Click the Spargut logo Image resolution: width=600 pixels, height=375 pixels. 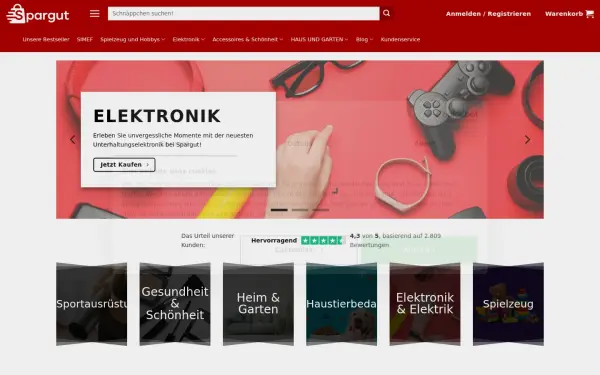pyautogui.click(x=38, y=14)
